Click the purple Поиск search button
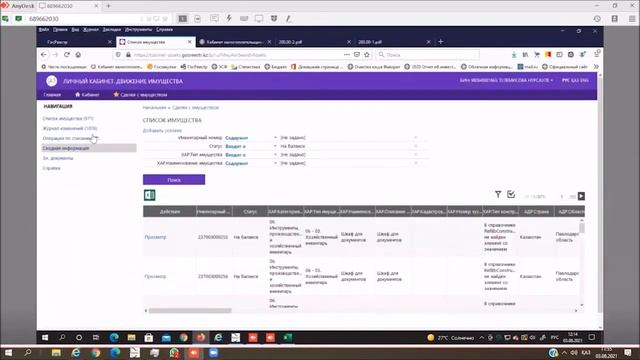The image size is (640, 360). (174, 180)
